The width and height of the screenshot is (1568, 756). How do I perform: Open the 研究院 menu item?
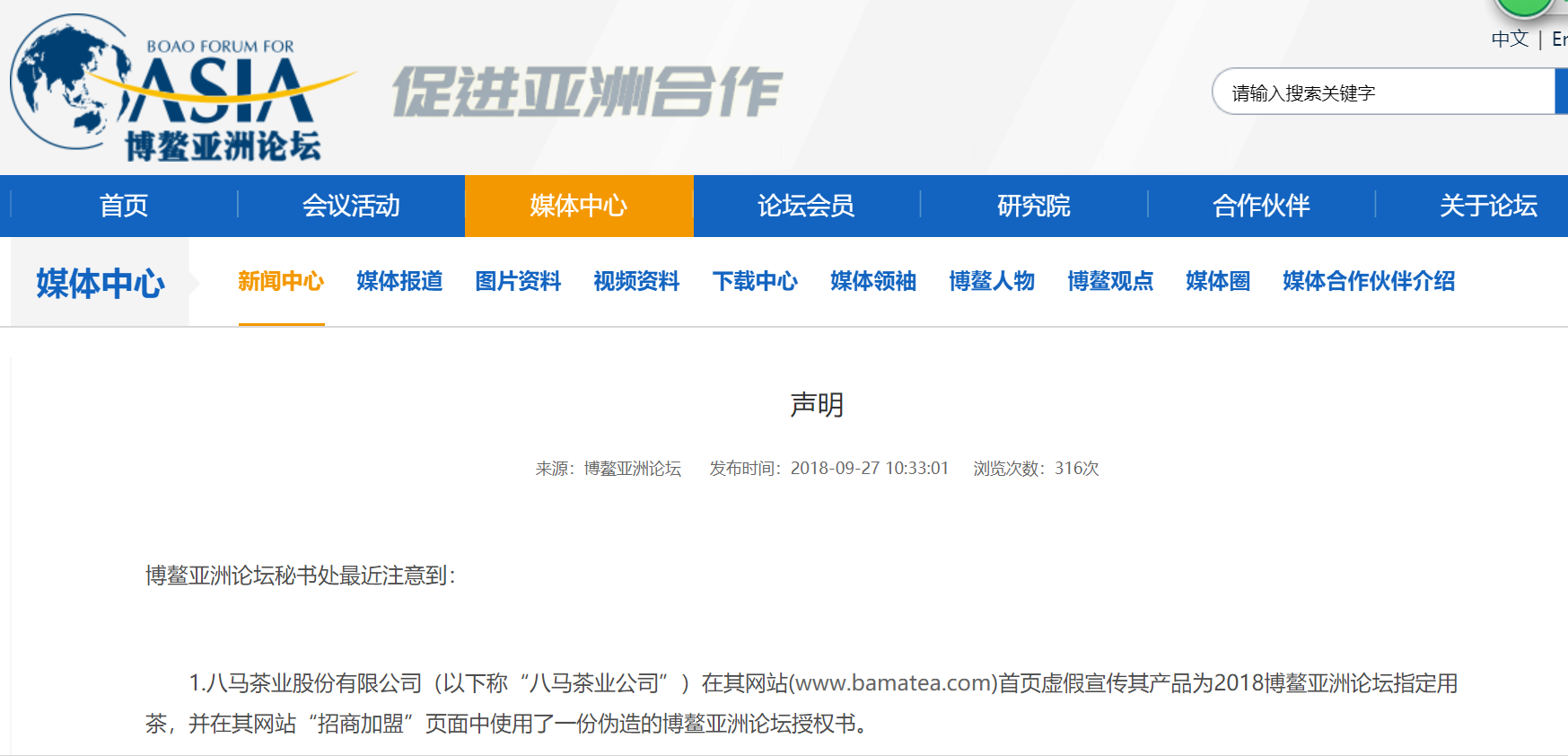click(x=1034, y=206)
